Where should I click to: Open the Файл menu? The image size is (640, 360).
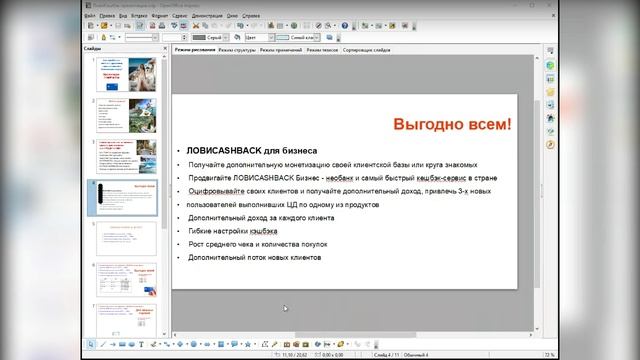90,16
